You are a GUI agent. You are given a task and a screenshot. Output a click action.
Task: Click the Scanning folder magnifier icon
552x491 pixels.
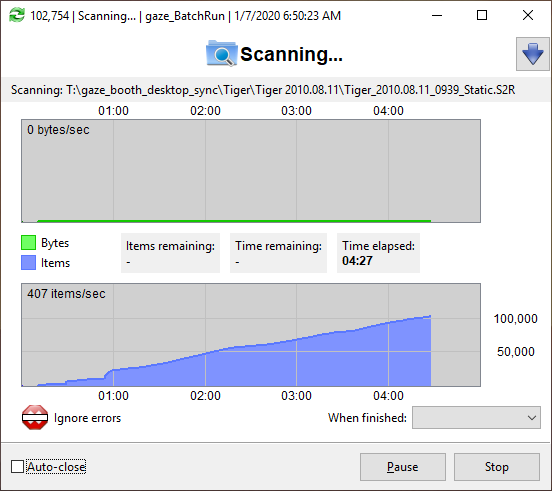[221, 53]
